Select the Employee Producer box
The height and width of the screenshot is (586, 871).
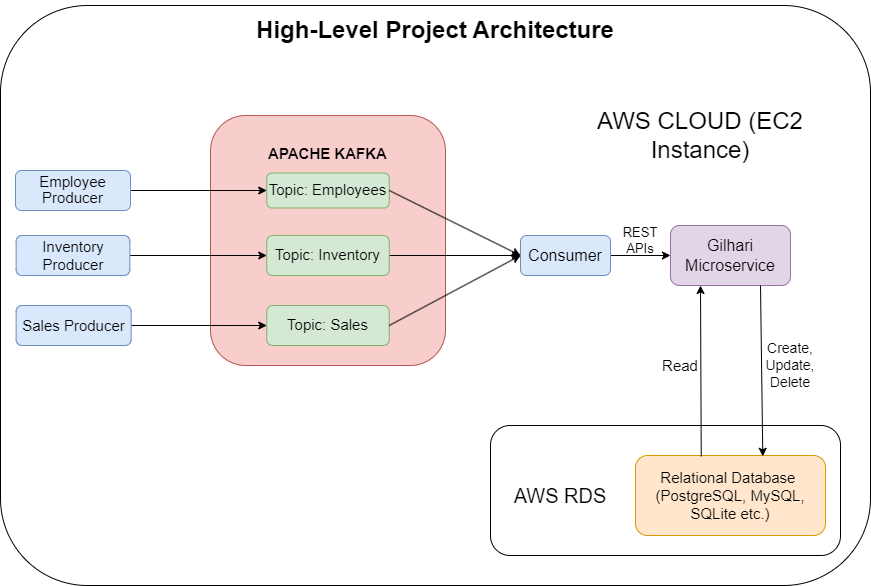73,191
